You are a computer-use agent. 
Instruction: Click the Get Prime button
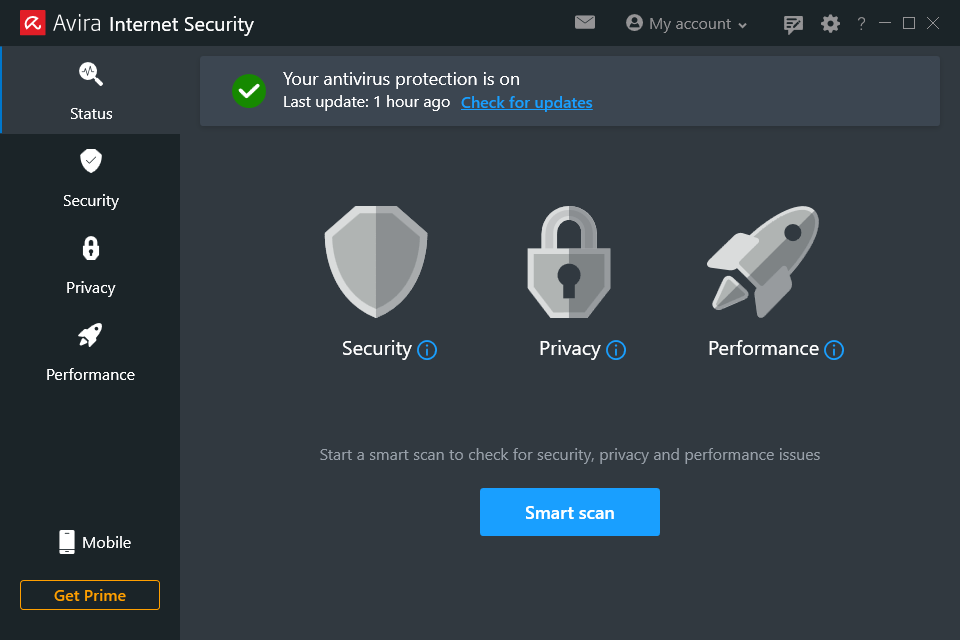90,595
